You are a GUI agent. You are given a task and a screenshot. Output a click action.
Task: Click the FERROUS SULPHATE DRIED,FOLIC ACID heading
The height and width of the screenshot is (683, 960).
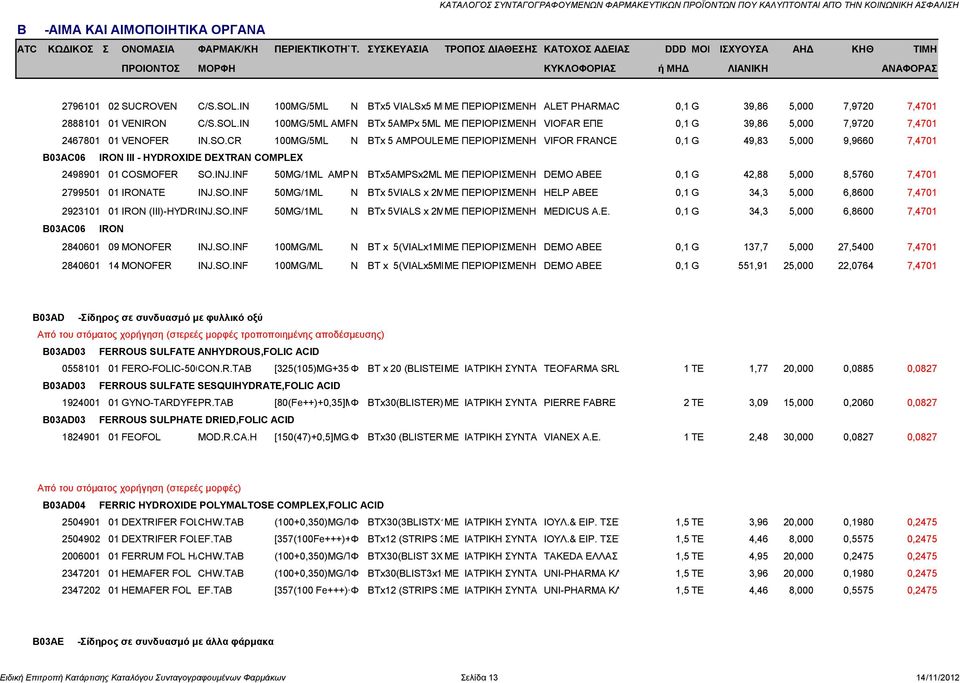click(x=197, y=420)
